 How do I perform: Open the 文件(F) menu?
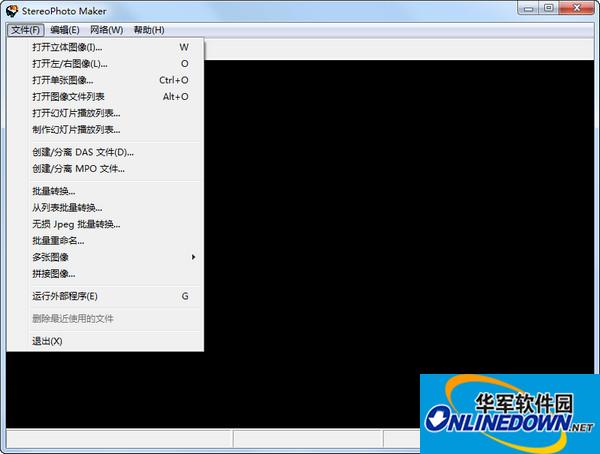tap(26, 30)
